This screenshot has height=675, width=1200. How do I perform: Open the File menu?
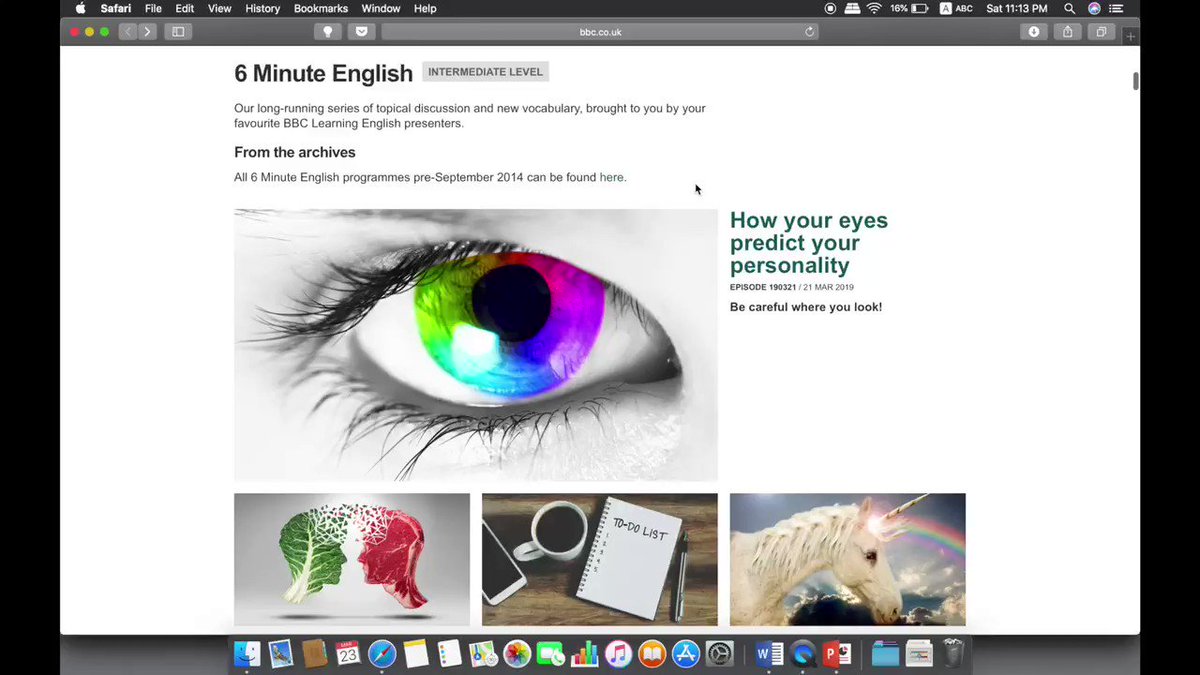click(153, 8)
